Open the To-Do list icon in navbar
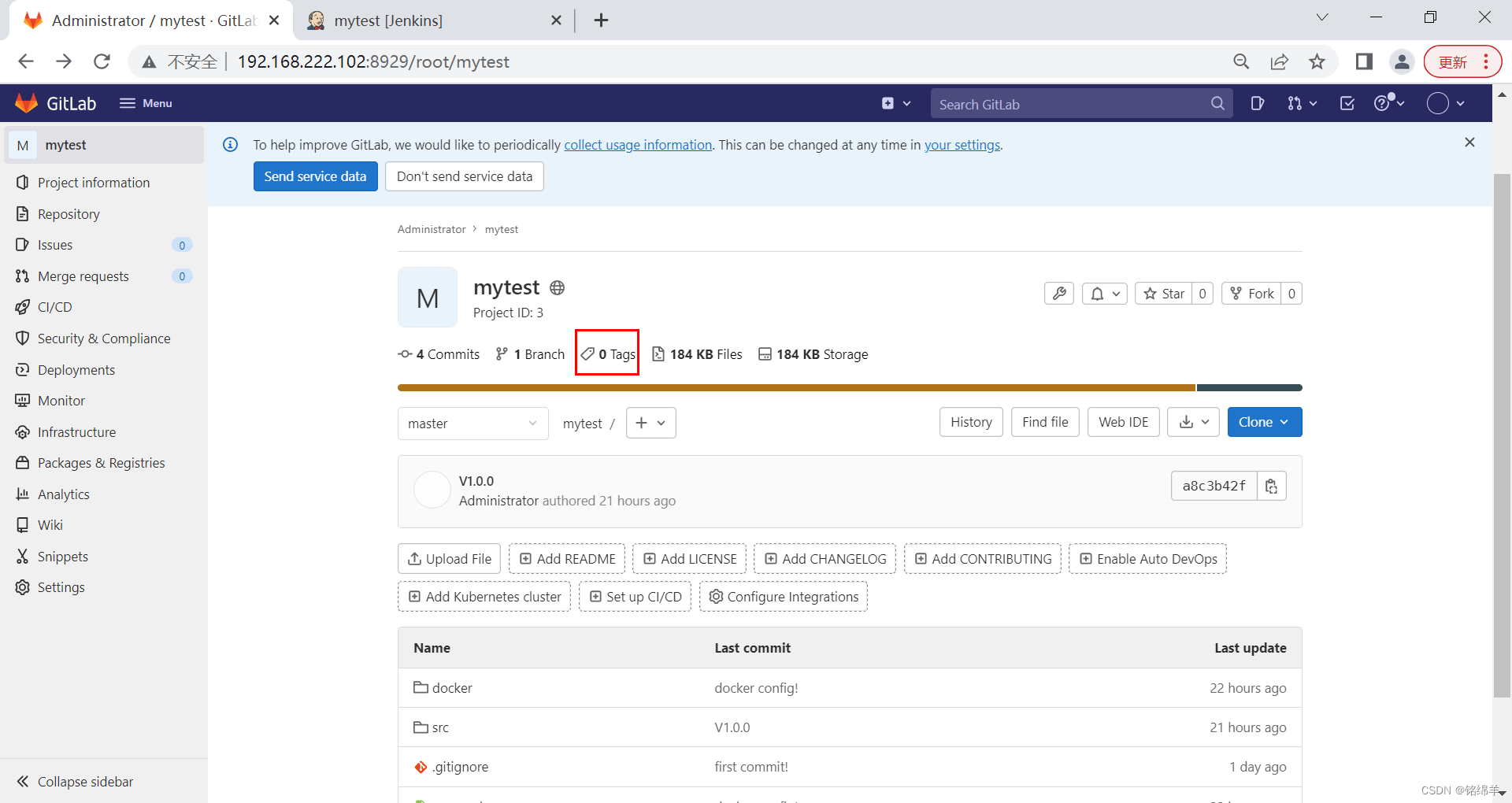Image resolution: width=1512 pixels, height=803 pixels. point(1347,103)
